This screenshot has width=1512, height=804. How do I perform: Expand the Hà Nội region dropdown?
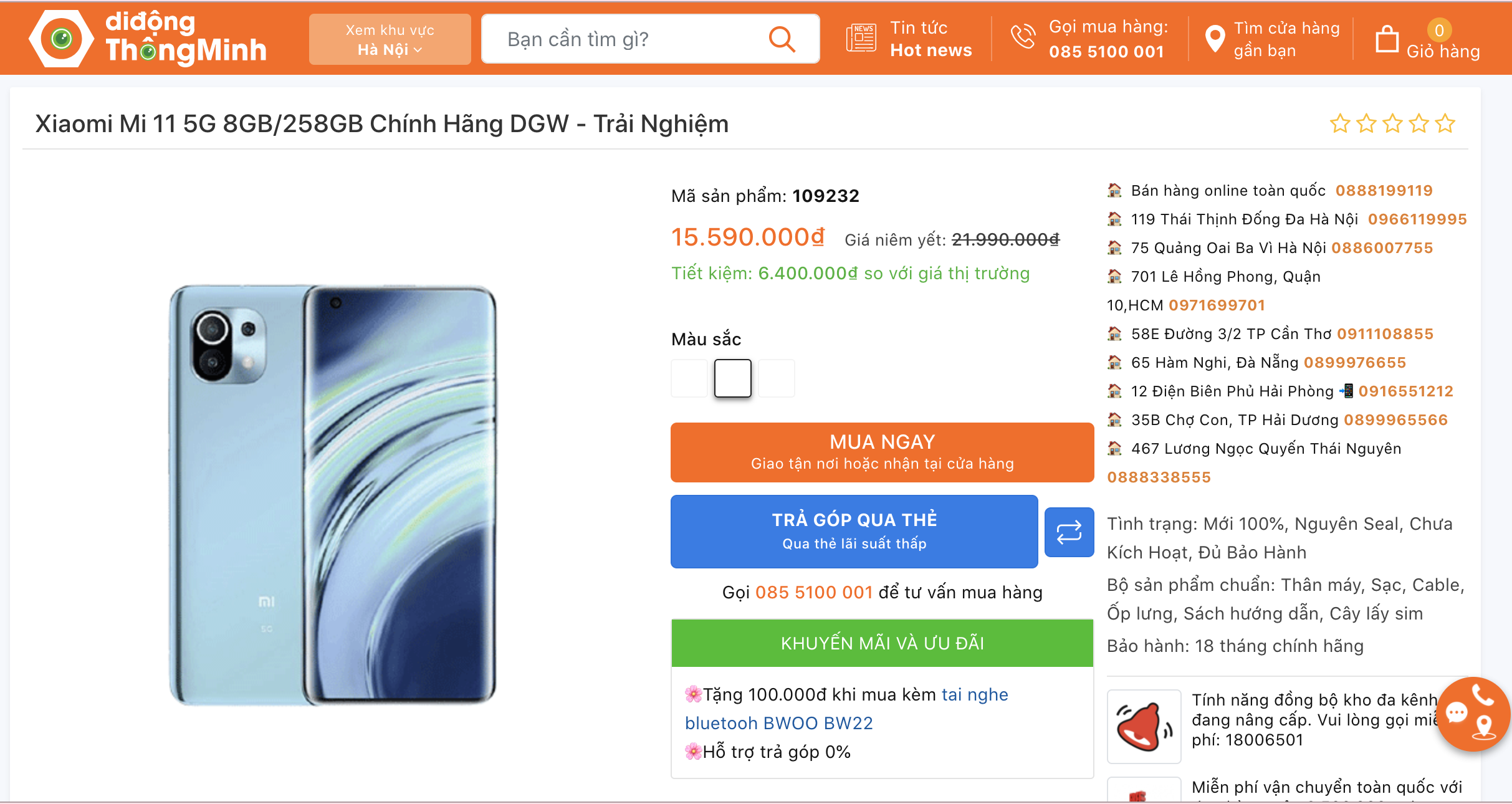tap(390, 40)
